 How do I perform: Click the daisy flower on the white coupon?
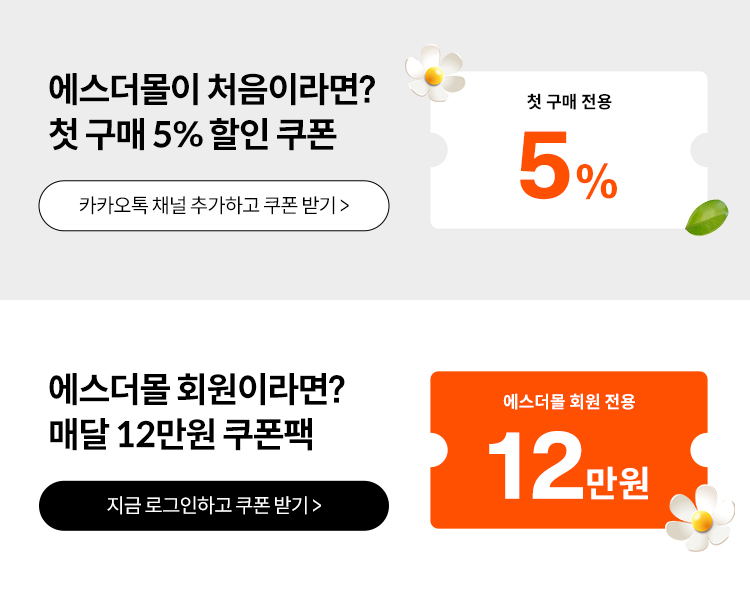tap(434, 72)
